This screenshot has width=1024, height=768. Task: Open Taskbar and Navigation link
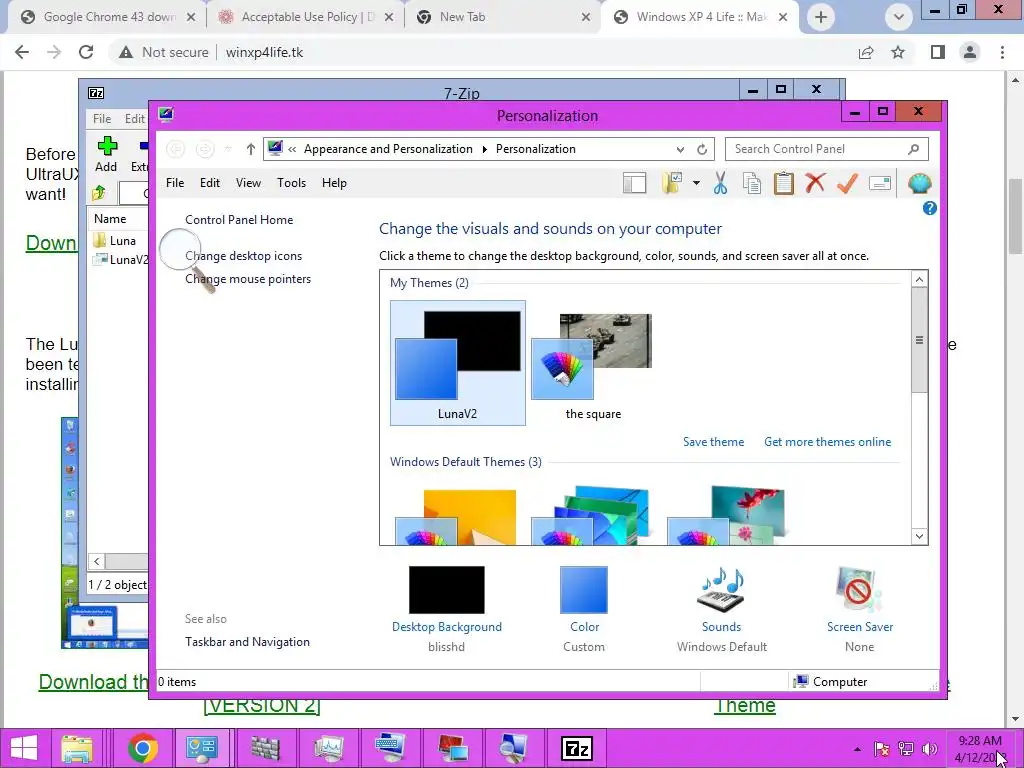point(248,642)
